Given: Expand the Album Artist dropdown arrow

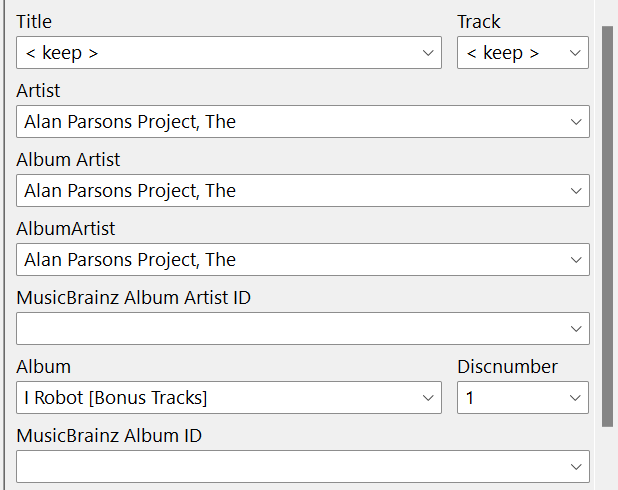Looking at the screenshot, I should point(575,191).
